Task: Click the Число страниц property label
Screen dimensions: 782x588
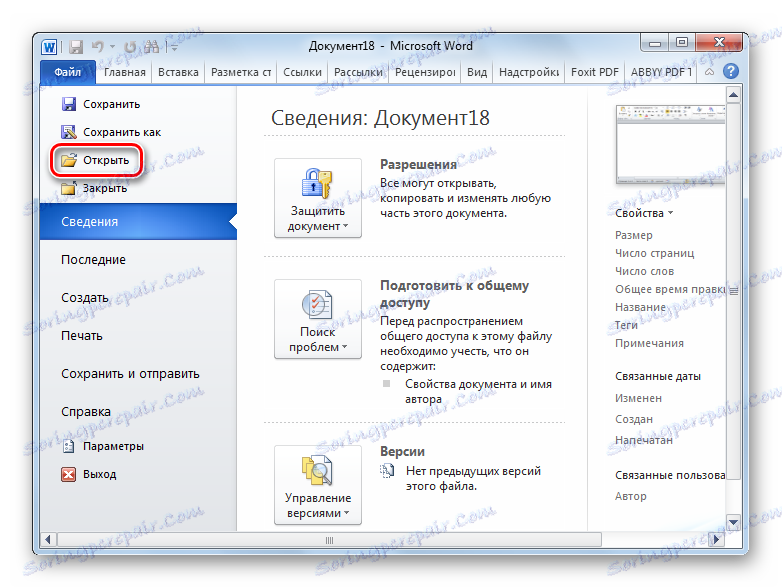Action: click(x=654, y=253)
